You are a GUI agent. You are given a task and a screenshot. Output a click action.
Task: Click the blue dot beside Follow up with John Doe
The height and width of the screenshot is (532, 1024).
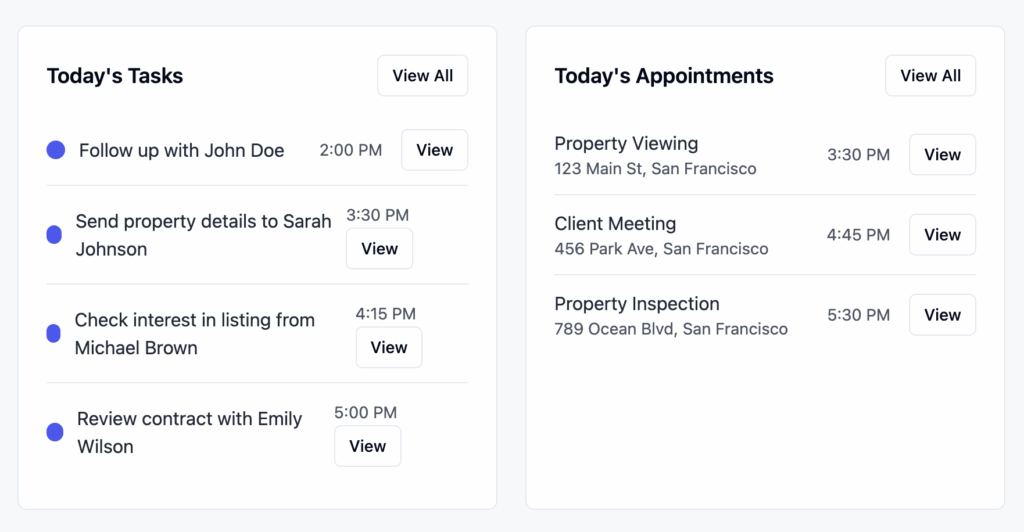(56, 150)
